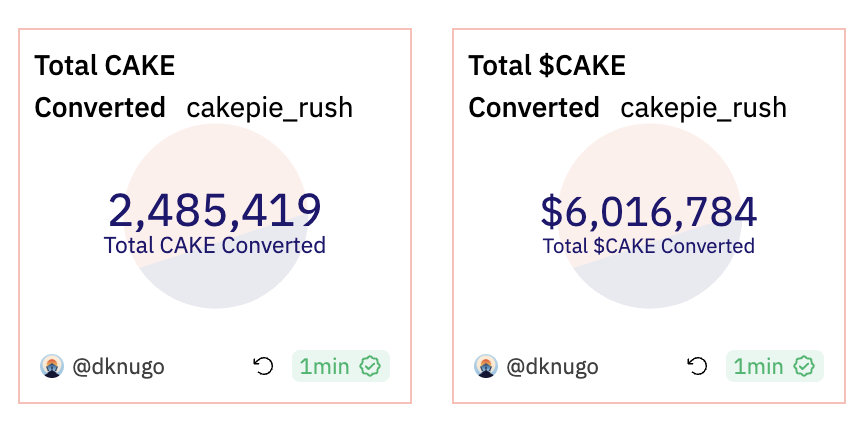
Task: Open the @dknugo profile link in right card
Action: click(552, 367)
